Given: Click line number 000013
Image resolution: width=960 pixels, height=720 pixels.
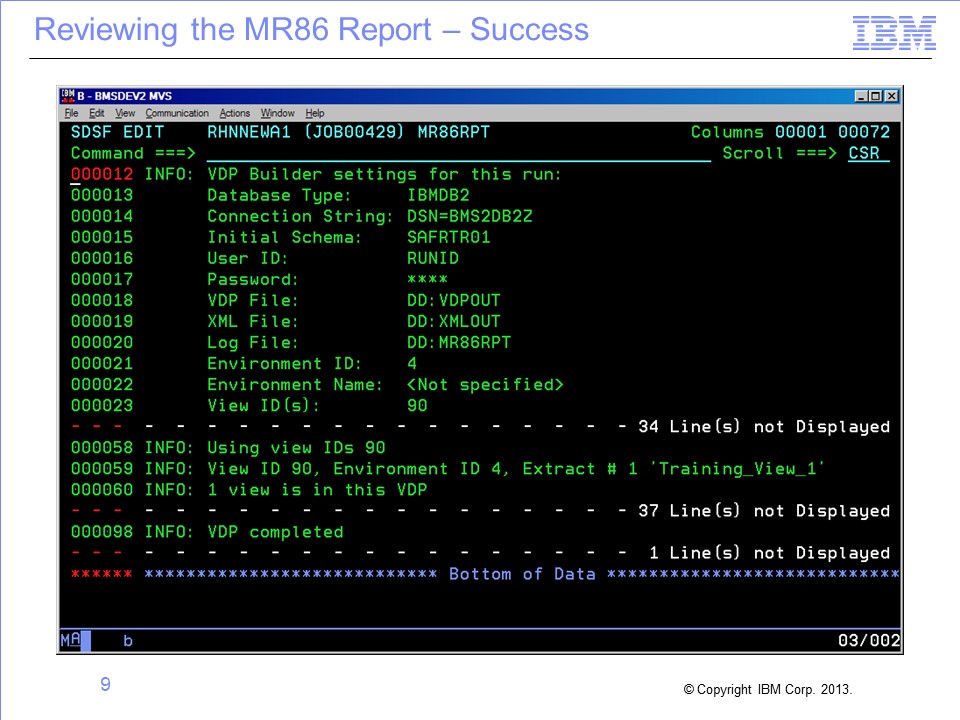Looking at the screenshot, I should (102, 195).
